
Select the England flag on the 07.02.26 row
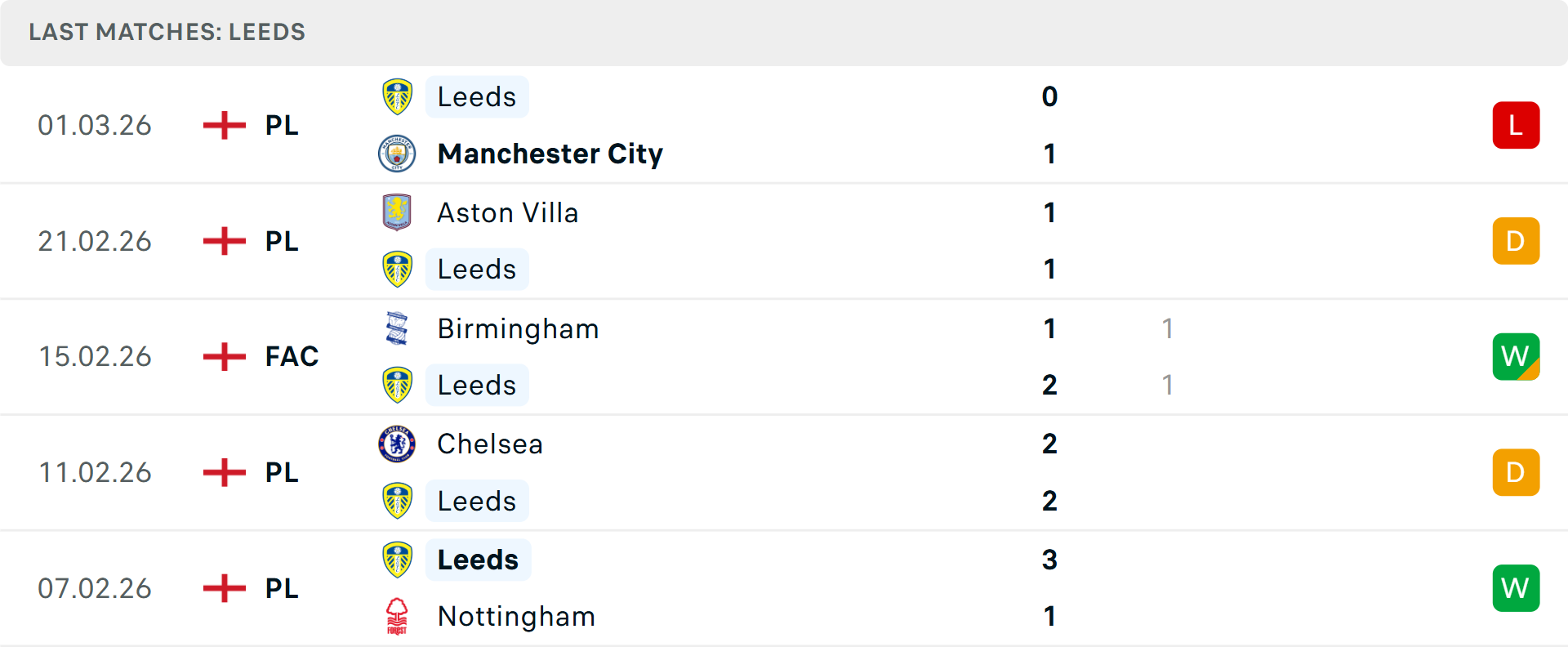click(x=223, y=588)
